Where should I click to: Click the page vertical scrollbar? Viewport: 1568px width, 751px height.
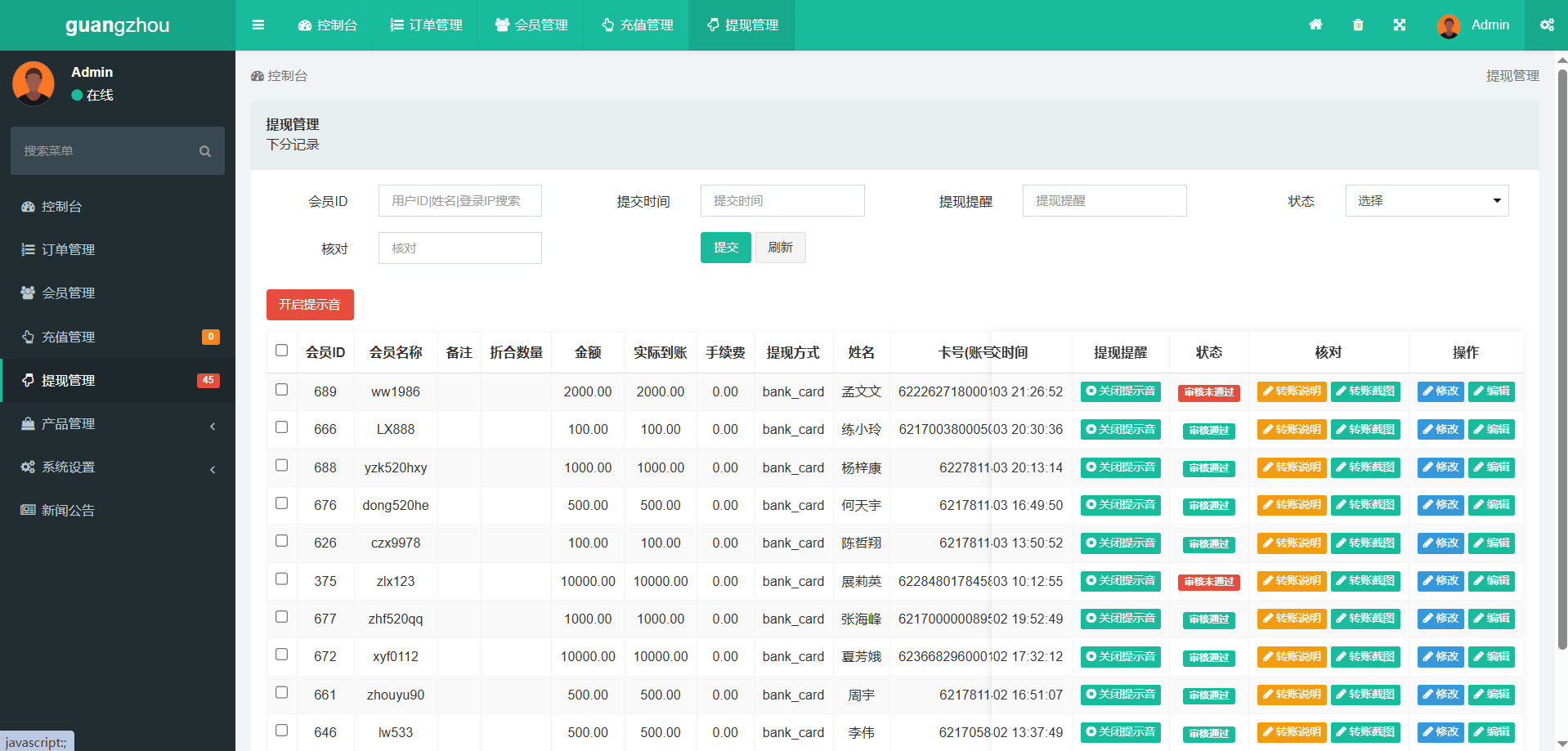(1562, 360)
